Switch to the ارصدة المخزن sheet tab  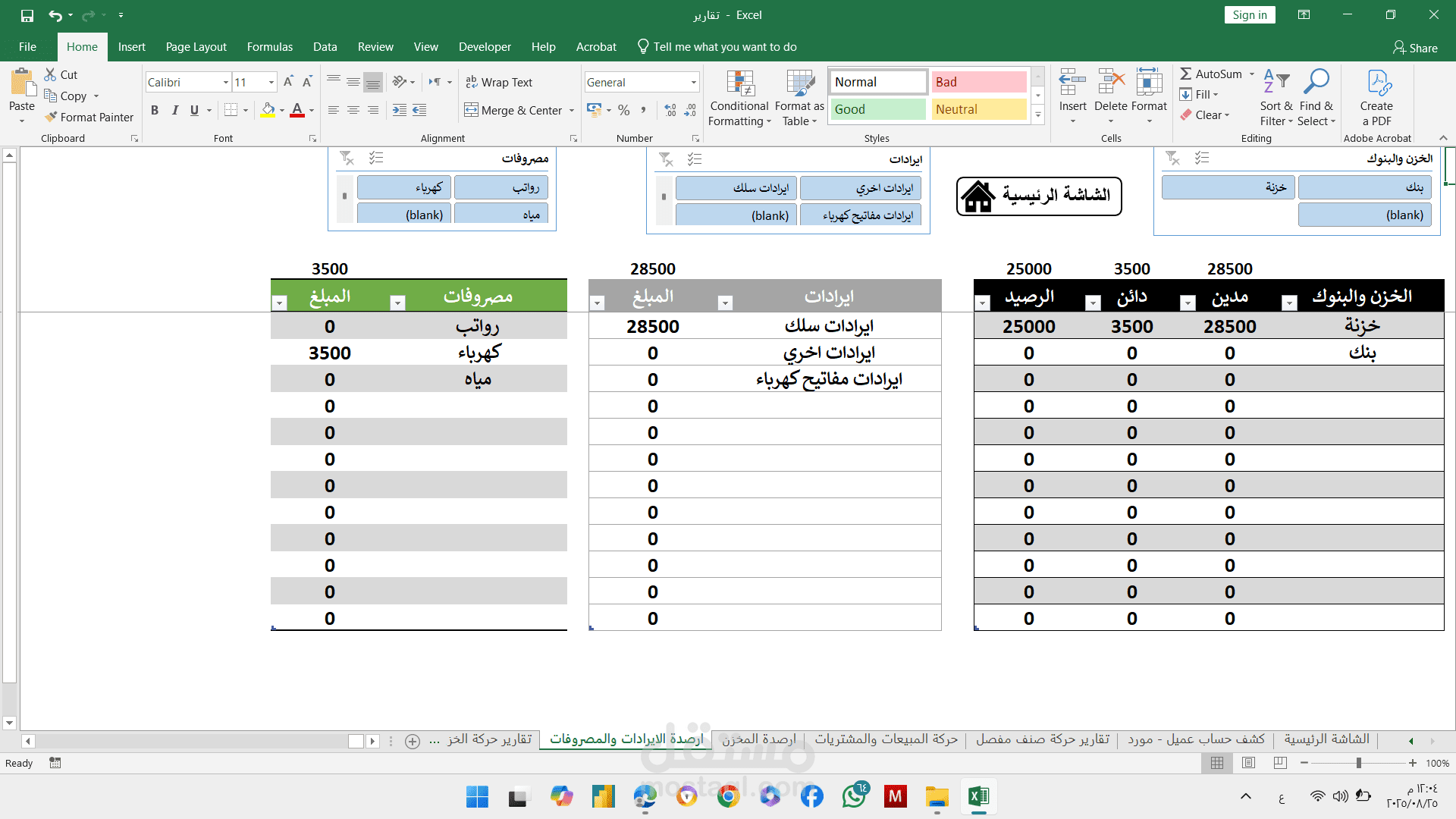coord(758,739)
